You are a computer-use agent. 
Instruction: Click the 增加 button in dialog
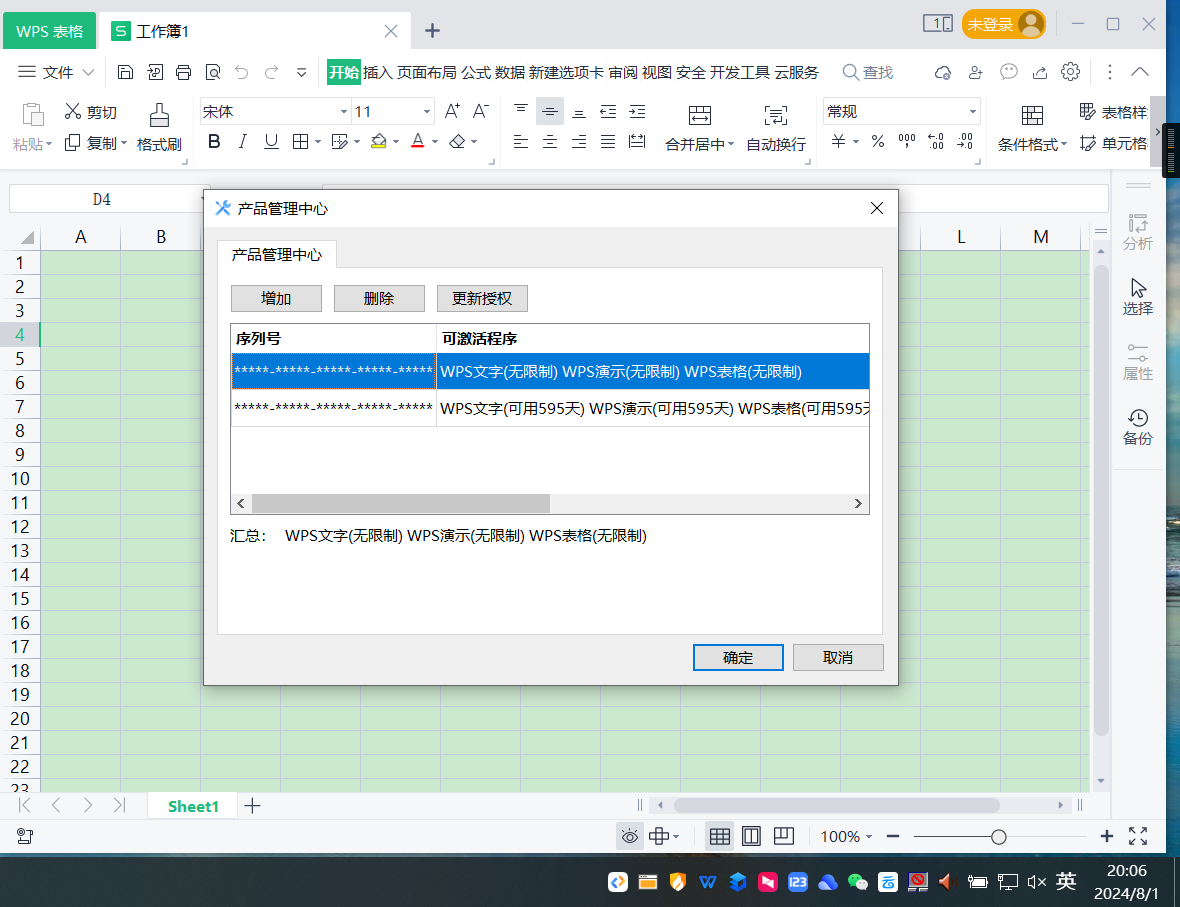[276, 298]
